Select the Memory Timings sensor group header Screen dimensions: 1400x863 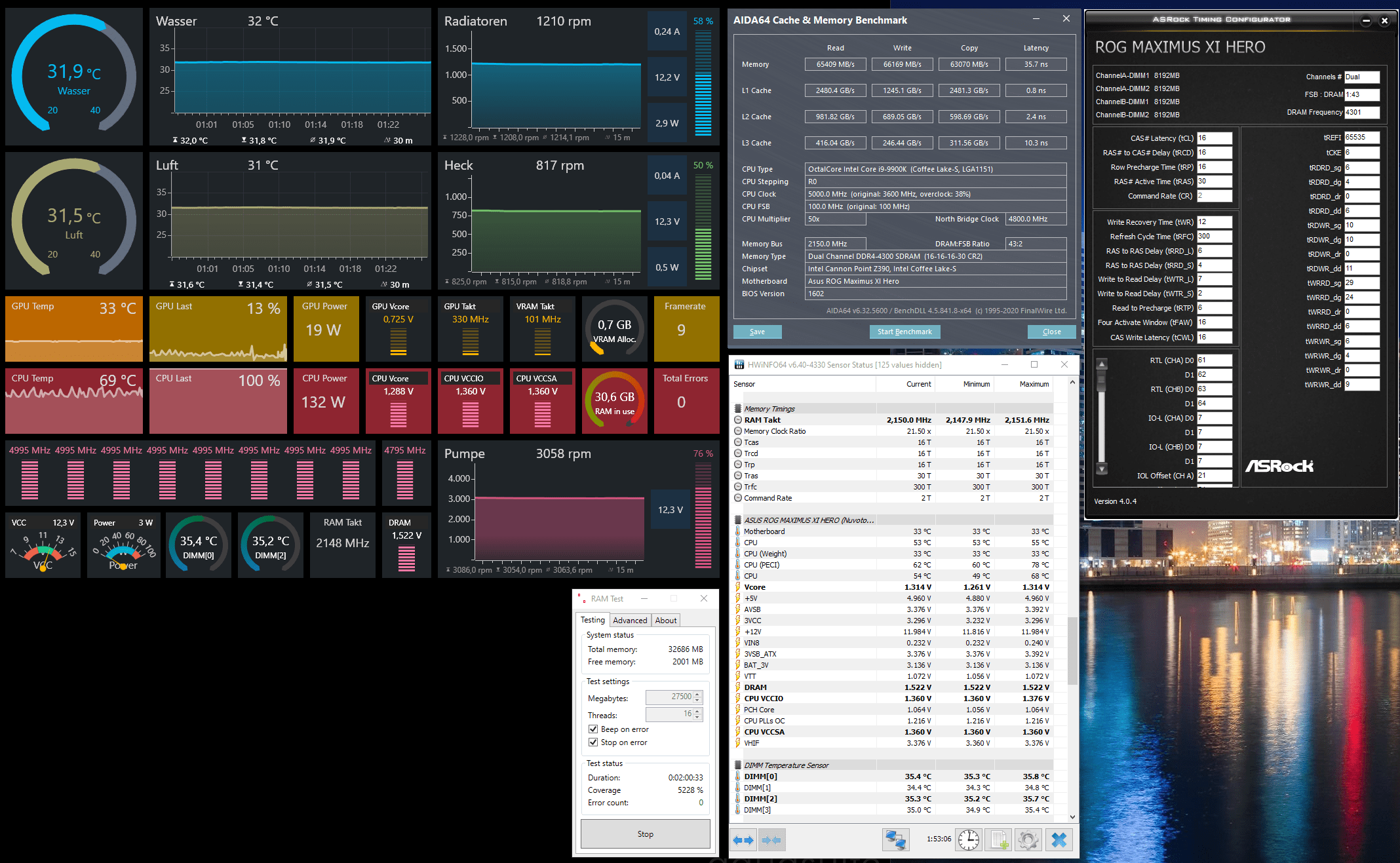coord(769,409)
